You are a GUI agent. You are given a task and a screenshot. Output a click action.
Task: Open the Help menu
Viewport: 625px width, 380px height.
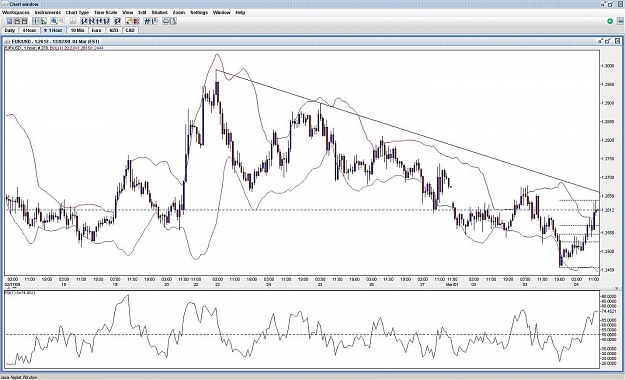(240, 12)
